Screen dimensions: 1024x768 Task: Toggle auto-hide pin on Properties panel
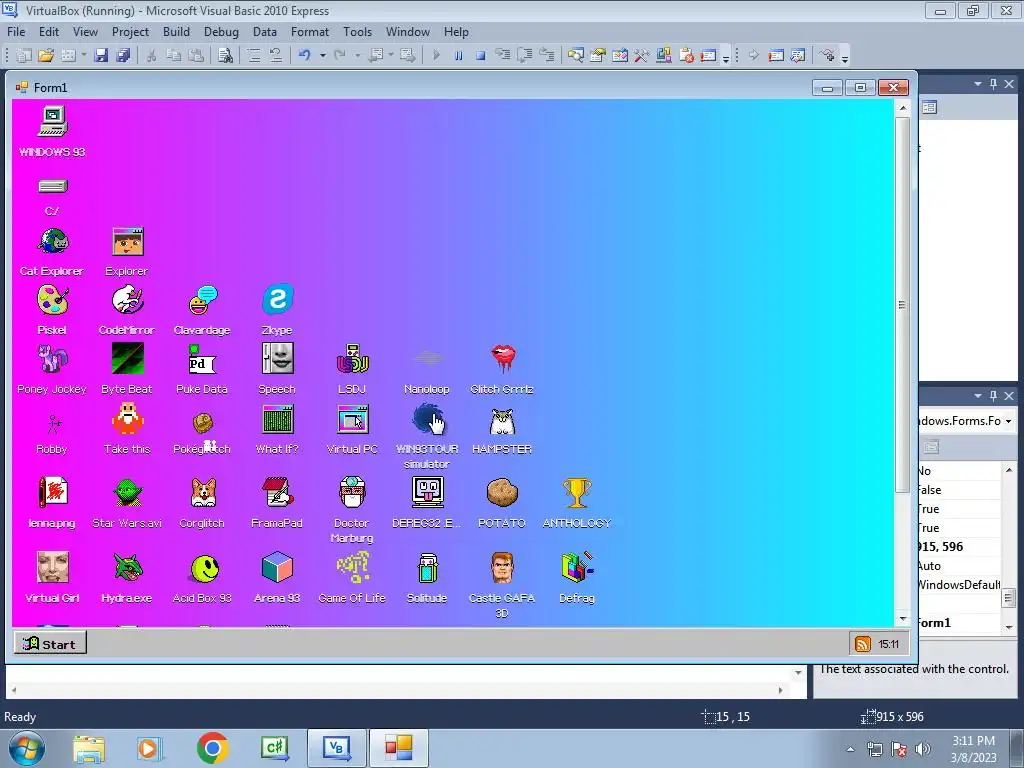993,396
